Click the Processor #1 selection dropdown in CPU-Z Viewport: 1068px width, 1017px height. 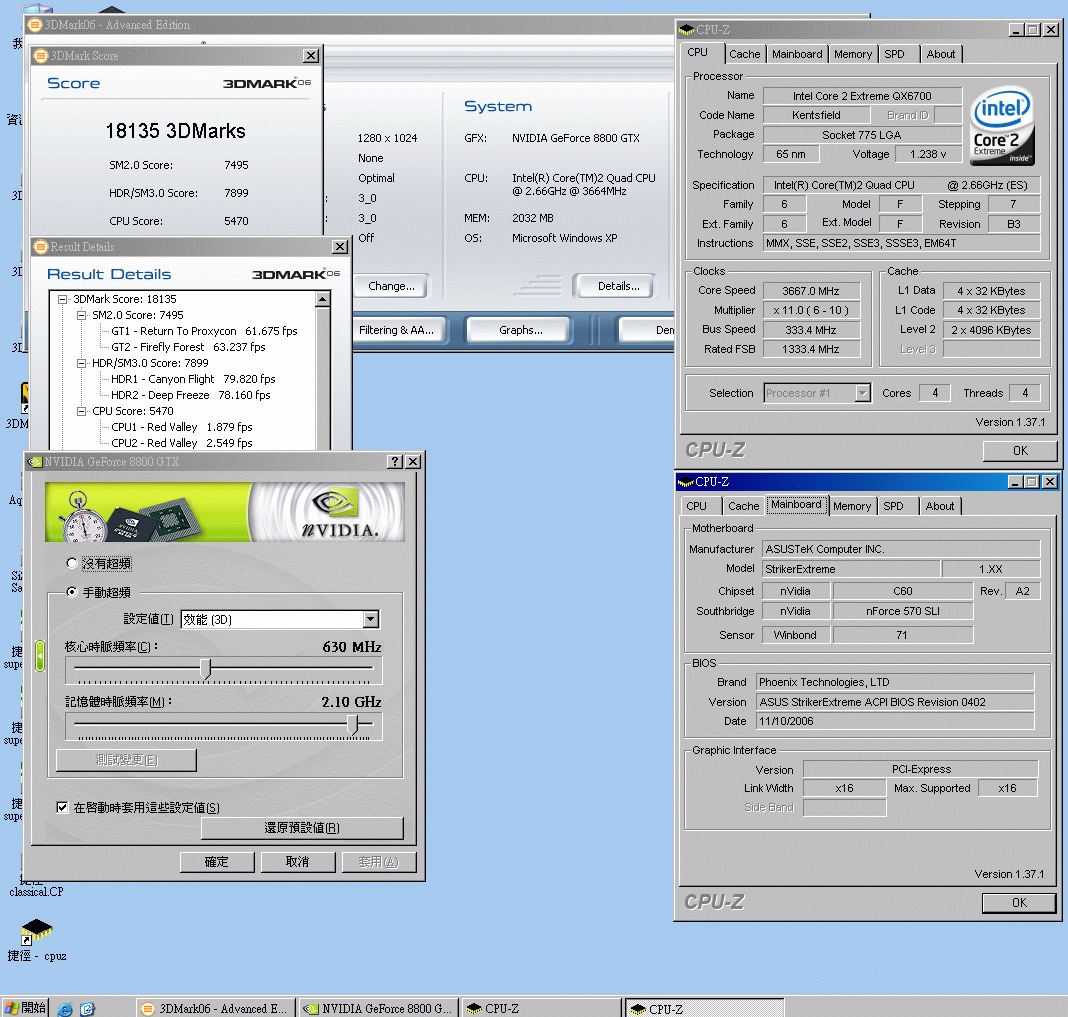click(817, 393)
